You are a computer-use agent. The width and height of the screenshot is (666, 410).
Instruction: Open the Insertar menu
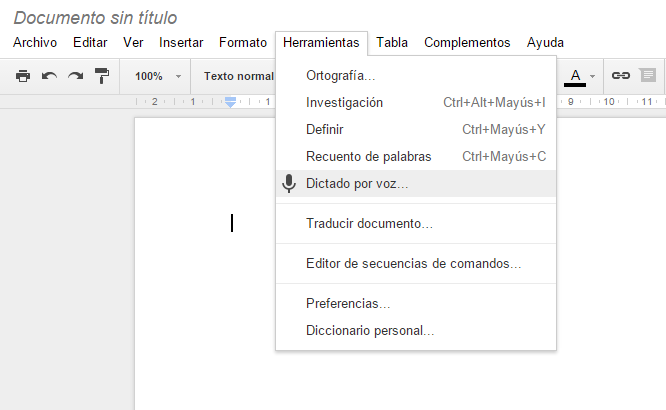coord(181,43)
